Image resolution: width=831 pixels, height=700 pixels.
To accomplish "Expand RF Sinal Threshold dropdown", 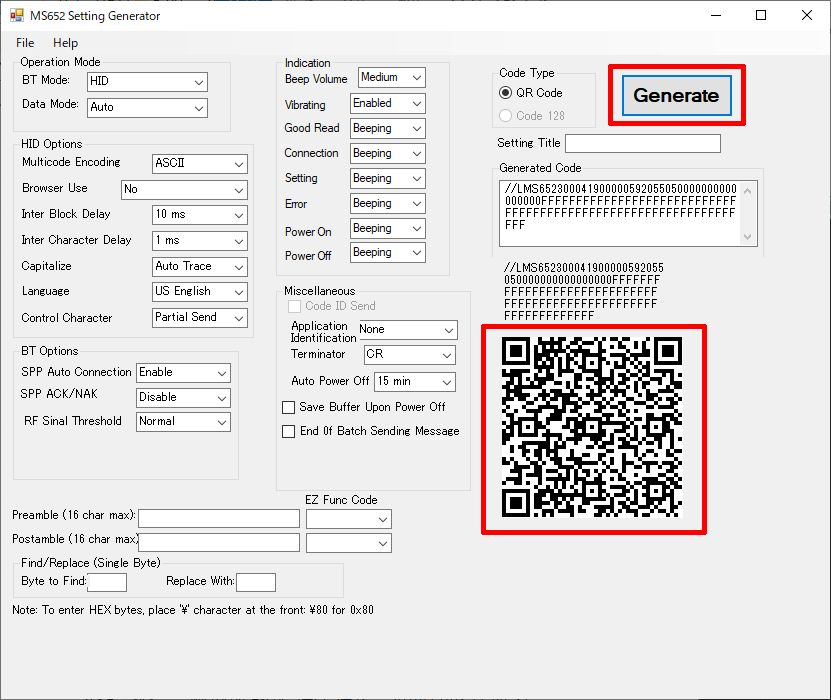I will coord(183,422).
